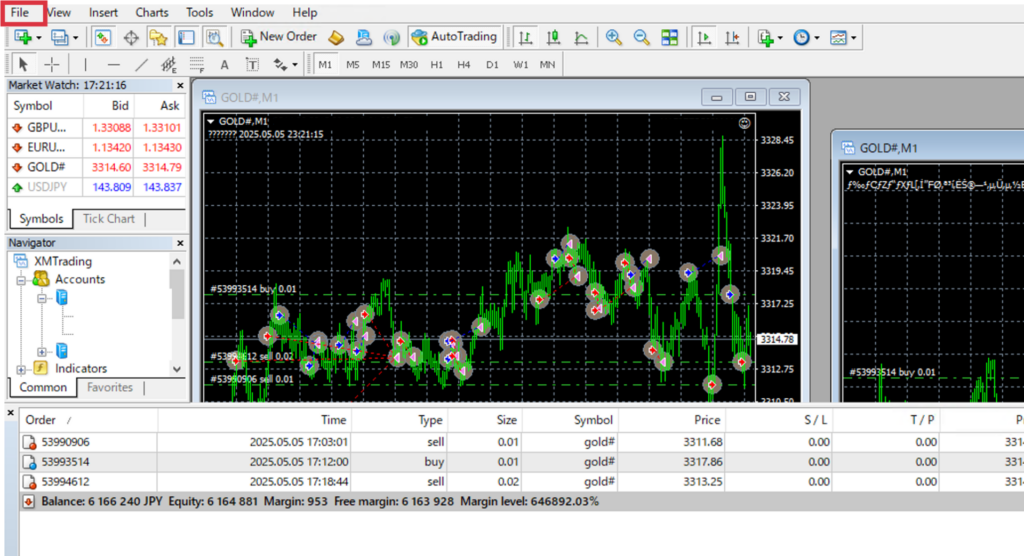Zoom out on the chart
This screenshot has width=1024, height=556.
point(641,37)
